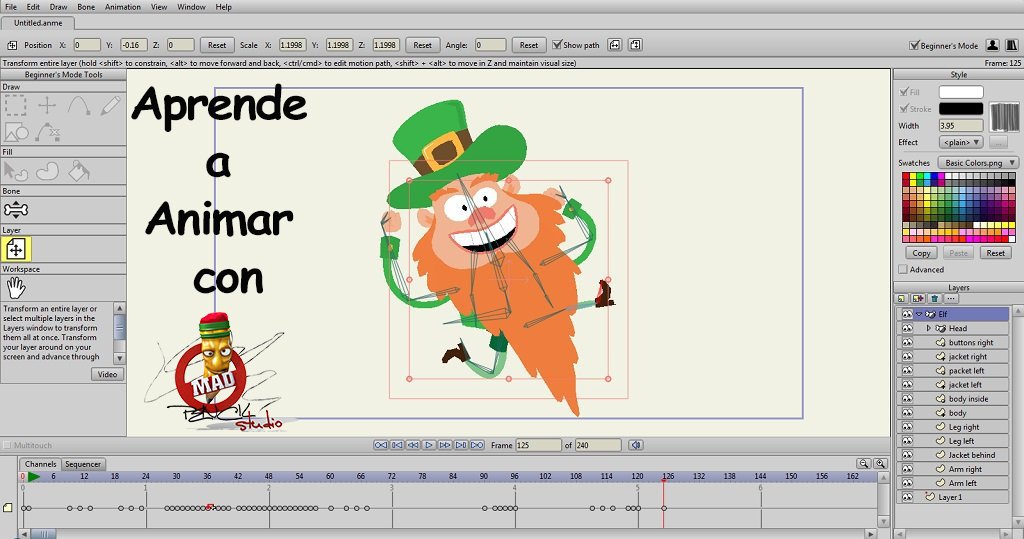
Task: Click the black Stroke color swatch
Action: coord(961,108)
